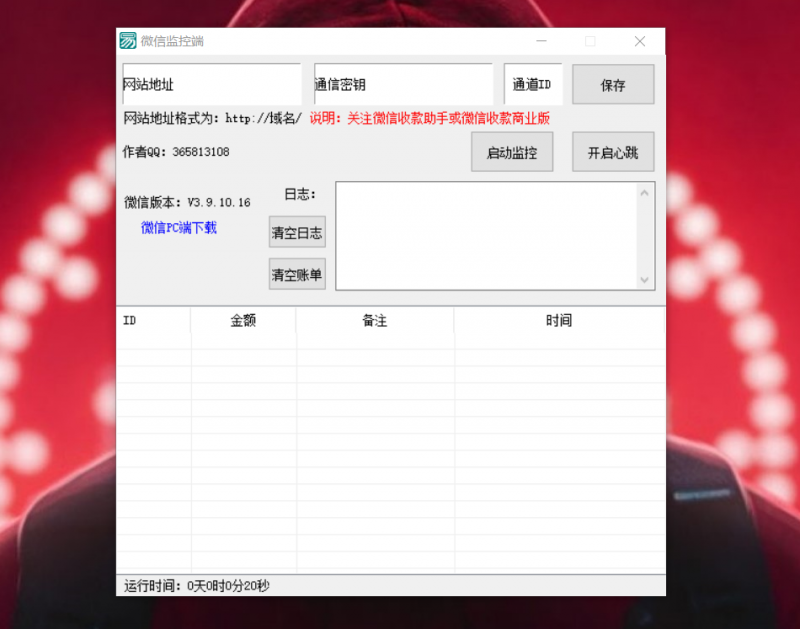Open the 微信PC端下载 download link
This screenshot has height=629, width=800.
[x=181, y=229]
